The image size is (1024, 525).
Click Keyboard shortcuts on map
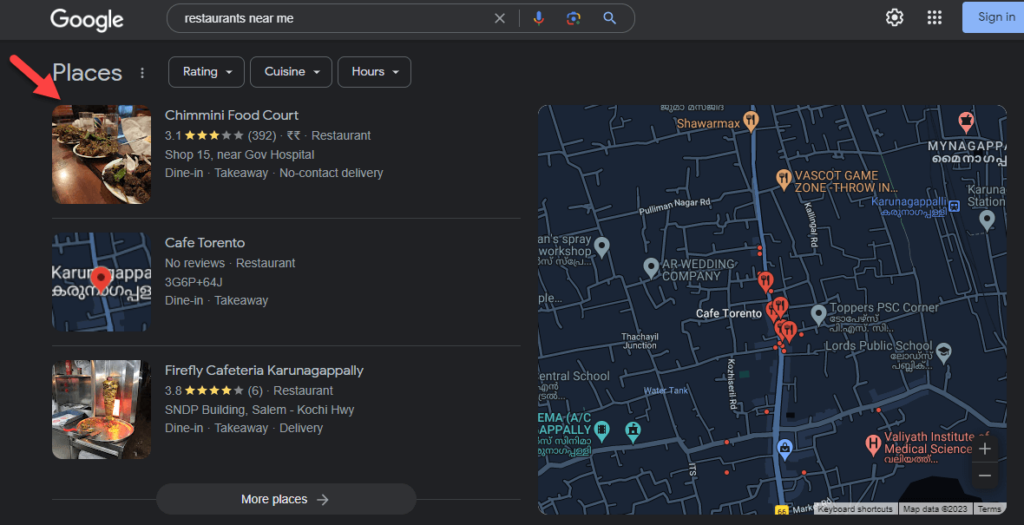pyautogui.click(x=855, y=509)
